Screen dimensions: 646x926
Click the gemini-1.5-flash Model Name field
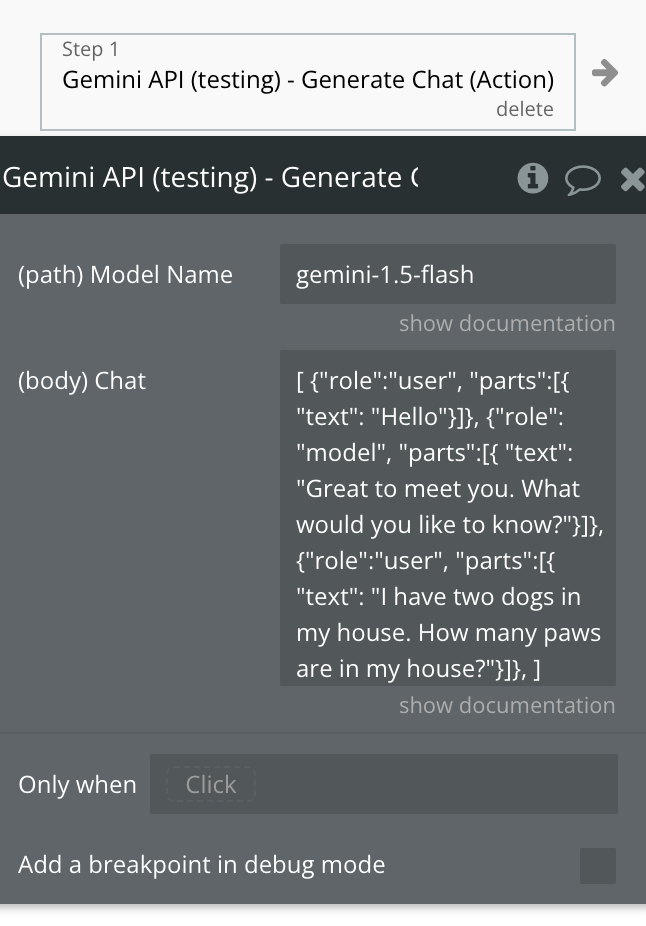point(447,275)
